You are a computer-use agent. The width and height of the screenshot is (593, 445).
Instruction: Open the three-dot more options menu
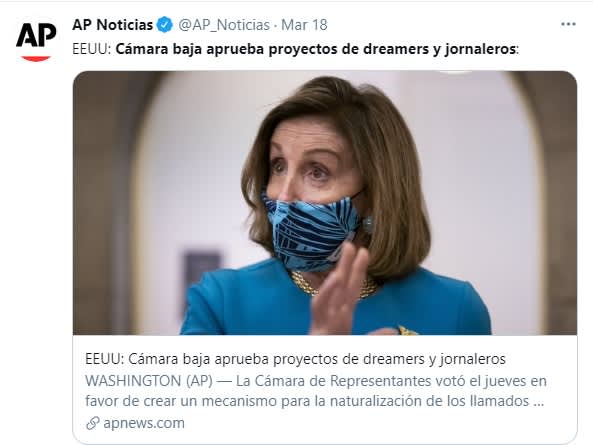tap(568, 25)
